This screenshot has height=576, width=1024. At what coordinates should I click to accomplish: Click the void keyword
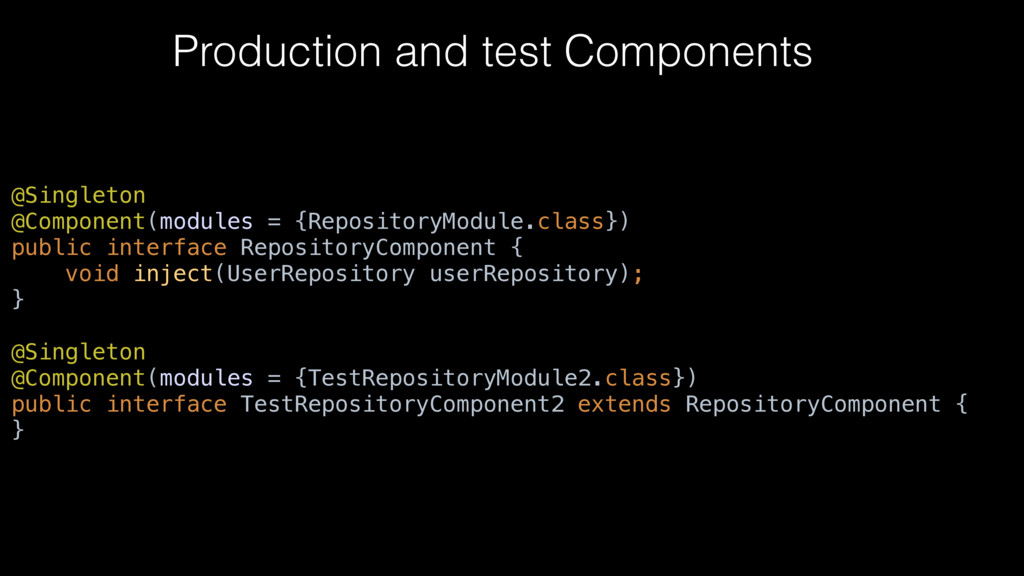92,274
